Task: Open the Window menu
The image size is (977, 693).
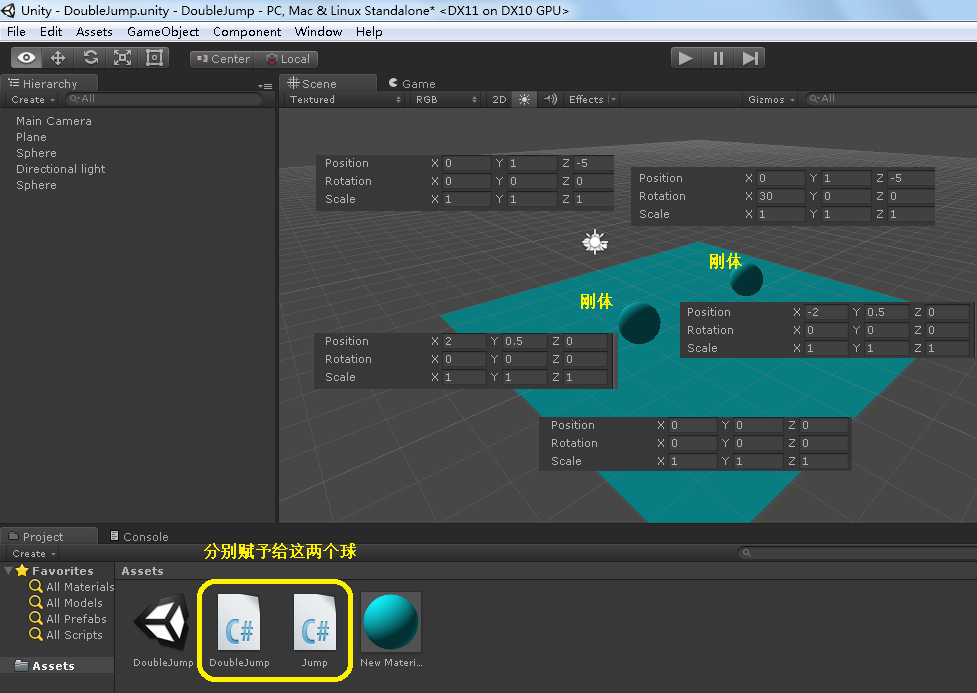Action: [318, 32]
